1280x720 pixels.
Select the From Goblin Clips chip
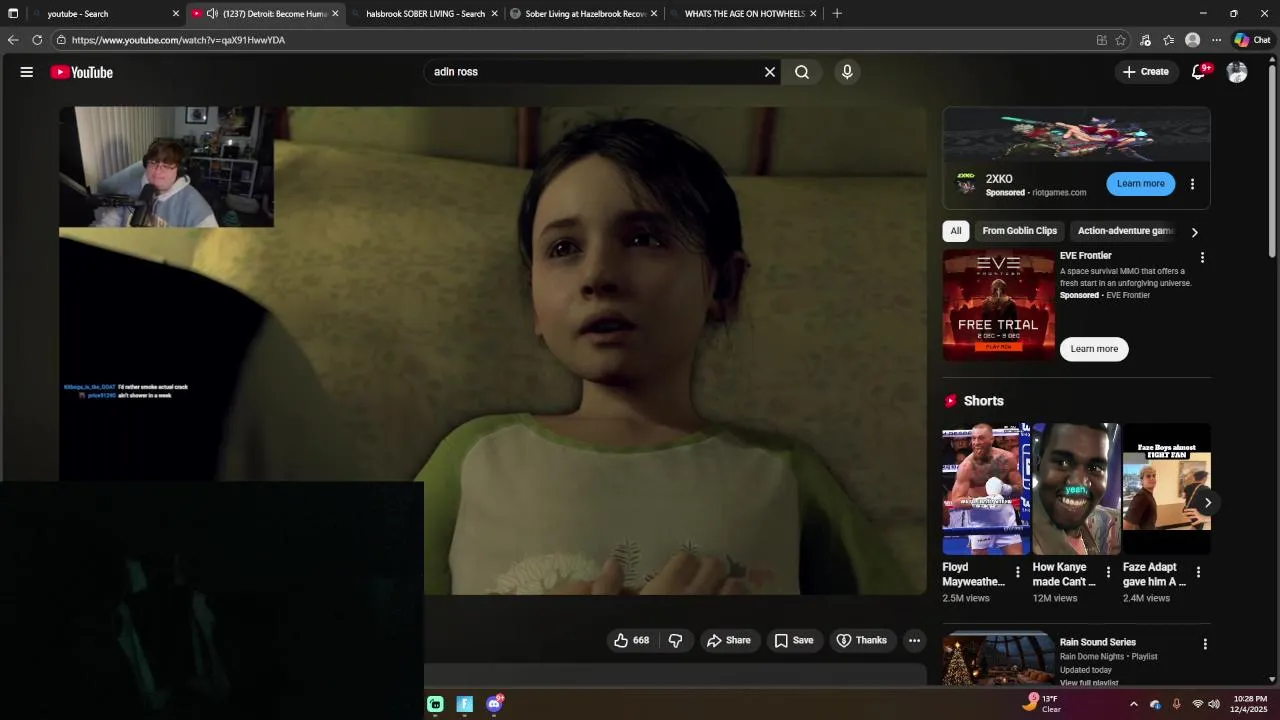click(1019, 231)
